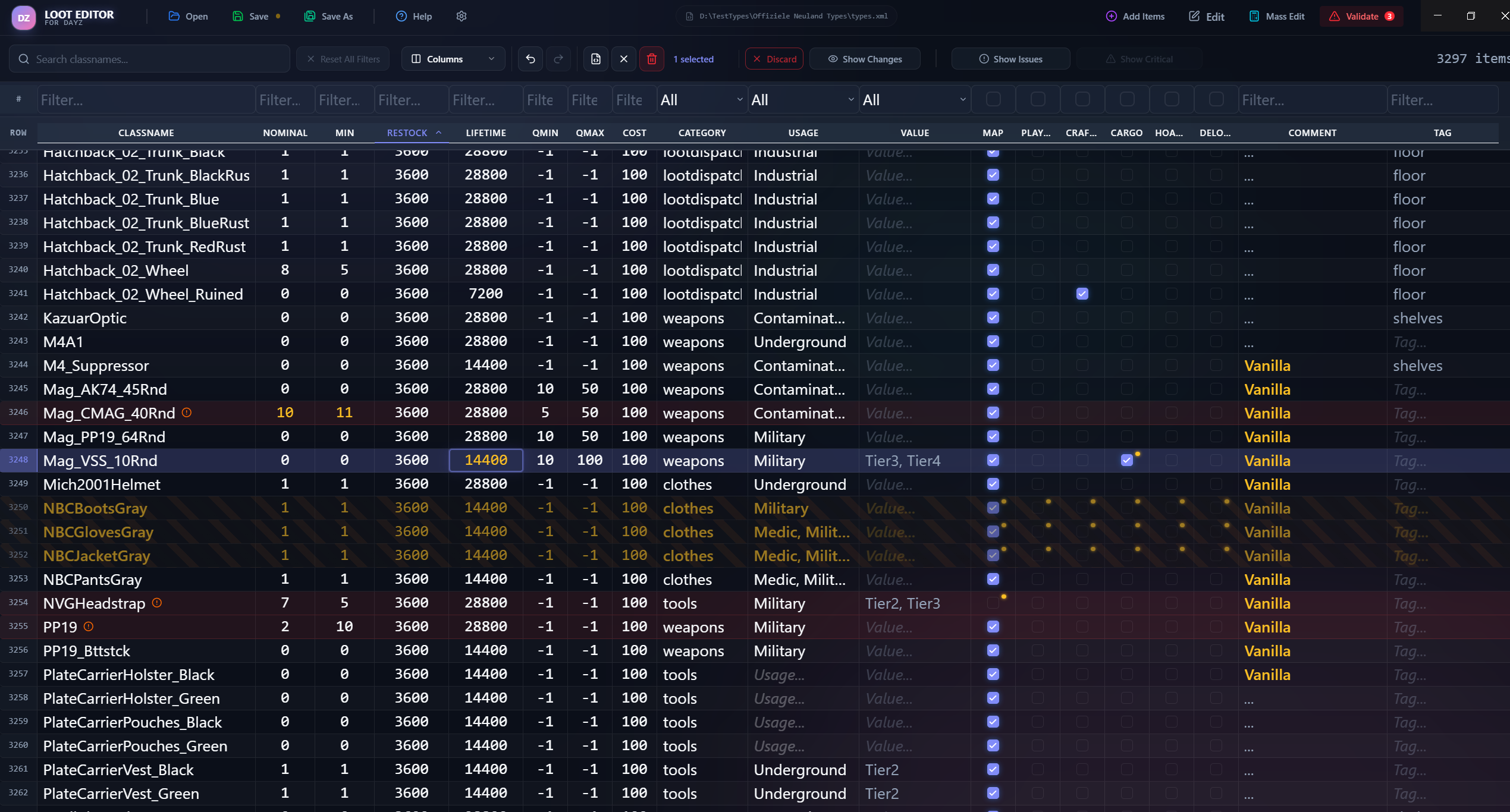Viewport: 1510px width, 812px height.
Task: Uncheck Cargo checkbox for Mag_VSS_10Rnd
Action: [x=1126, y=460]
